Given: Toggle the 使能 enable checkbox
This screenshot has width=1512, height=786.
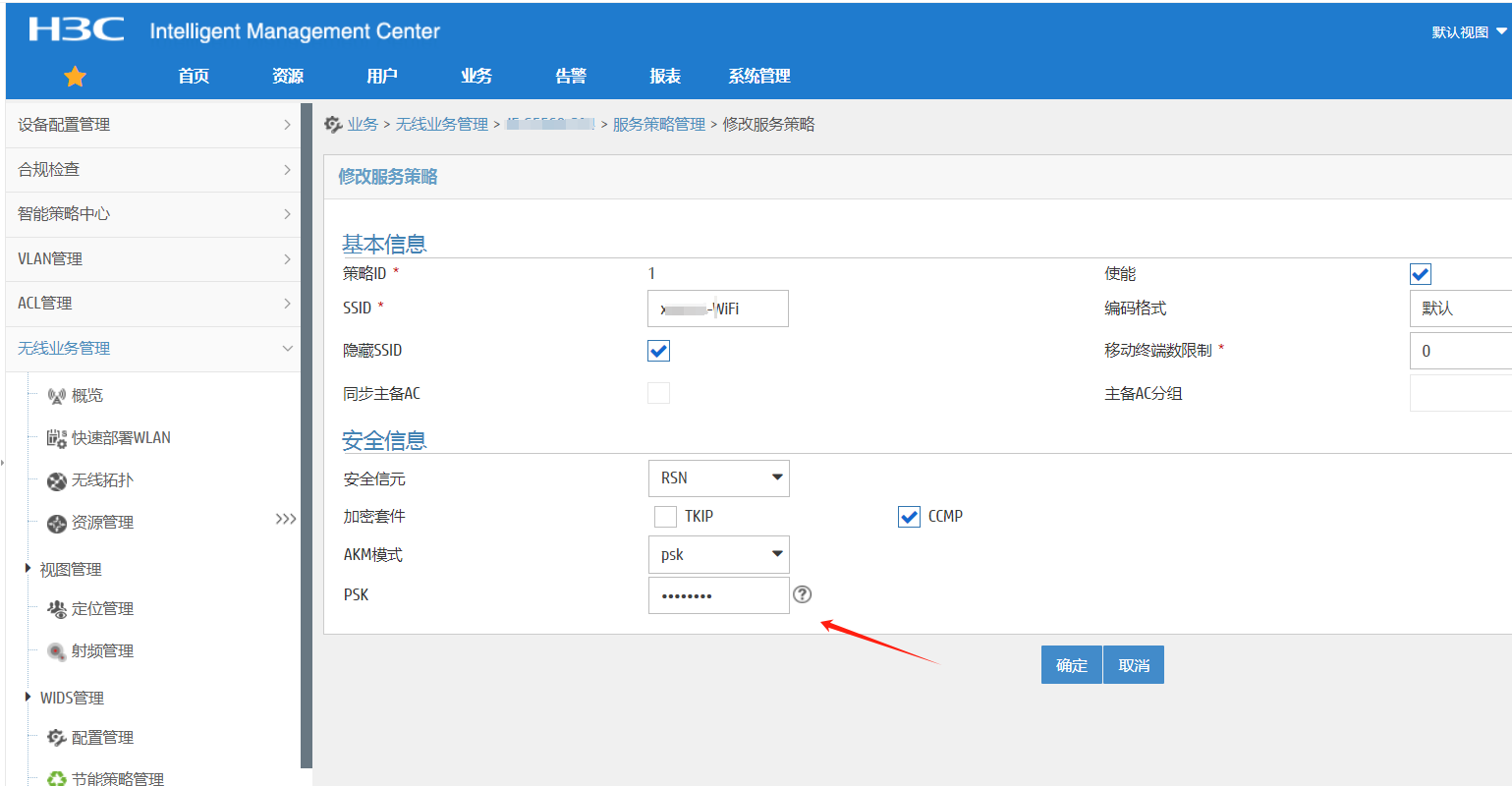Looking at the screenshot, I should click(x=1420, y=274).
